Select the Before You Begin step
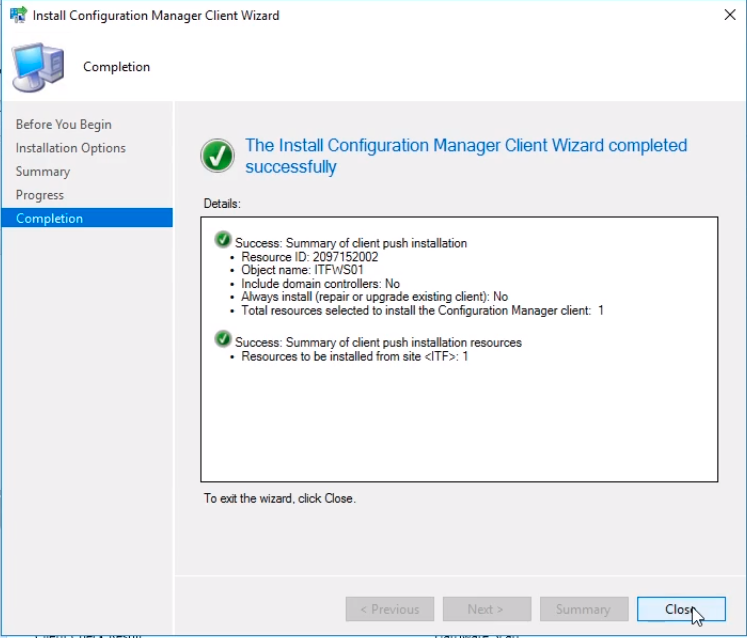Viewport: 747px width, 638px height. point(63,124)
